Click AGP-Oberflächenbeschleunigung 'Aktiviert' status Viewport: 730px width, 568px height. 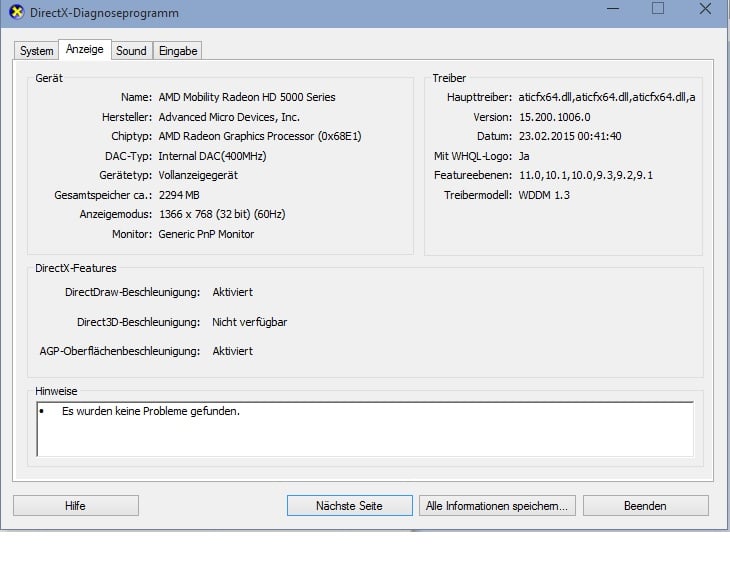(x=232, y=351)
